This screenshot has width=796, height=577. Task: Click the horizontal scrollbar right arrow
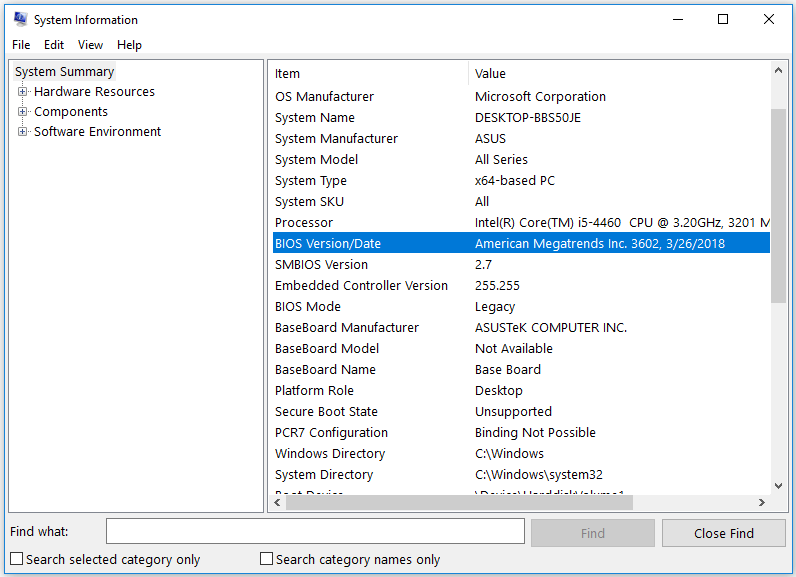pos(761,502)
